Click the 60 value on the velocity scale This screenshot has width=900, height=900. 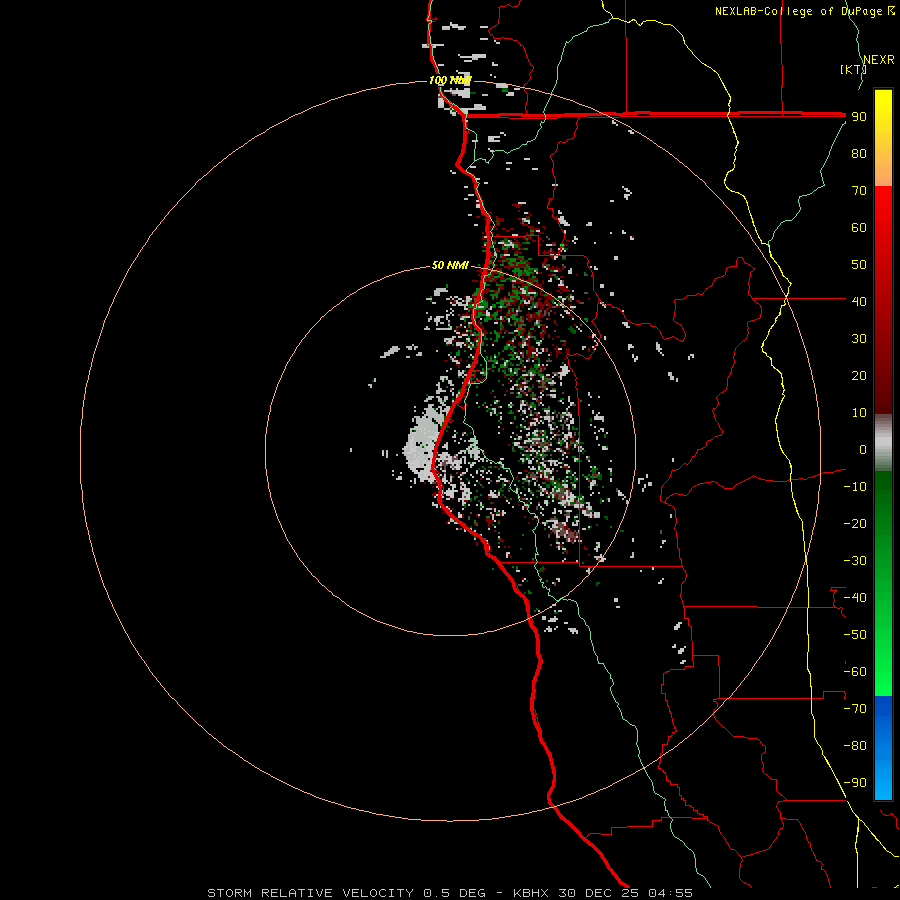point(859,227)
